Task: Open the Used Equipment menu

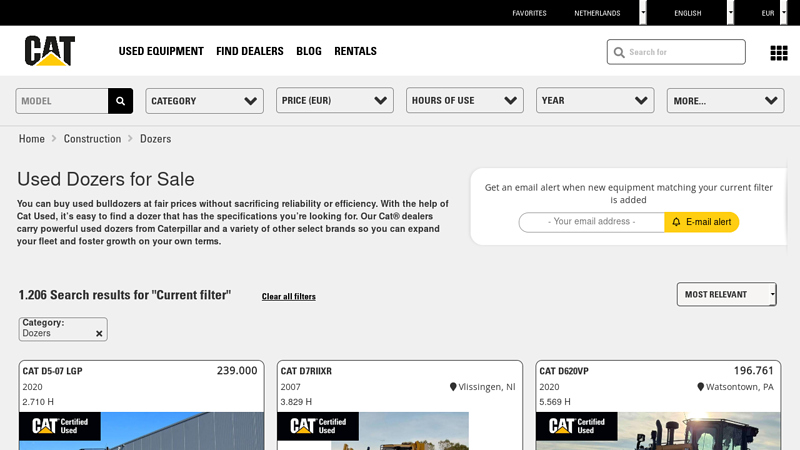Action: tap(161, 51)
